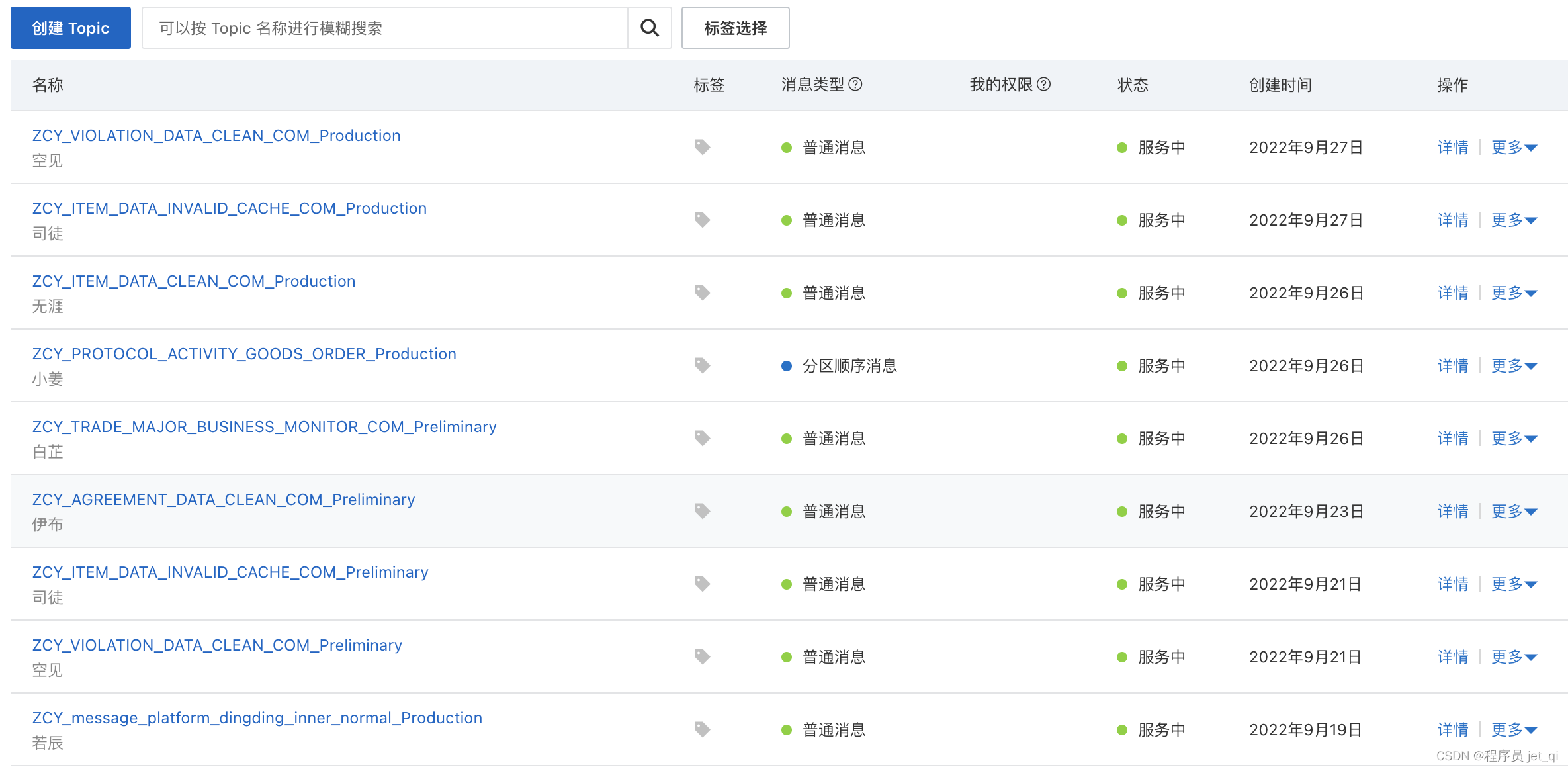Click tag icon for ZCY_AGREEMENT_DATA_CLEAN_COM_Preliminary
This screenshot has height=769, width=1568.
click(702, 511)
